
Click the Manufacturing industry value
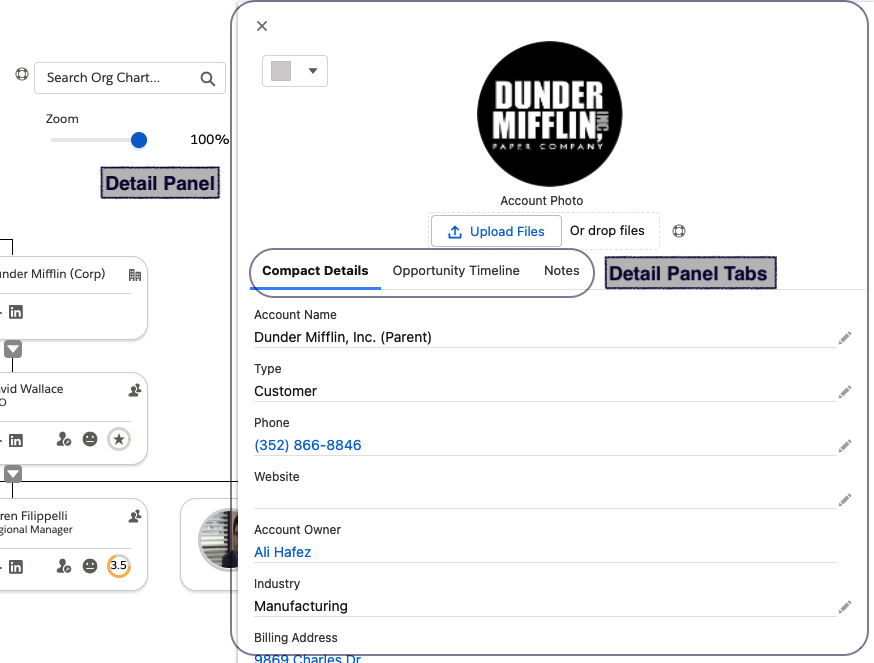pos(301,606)
